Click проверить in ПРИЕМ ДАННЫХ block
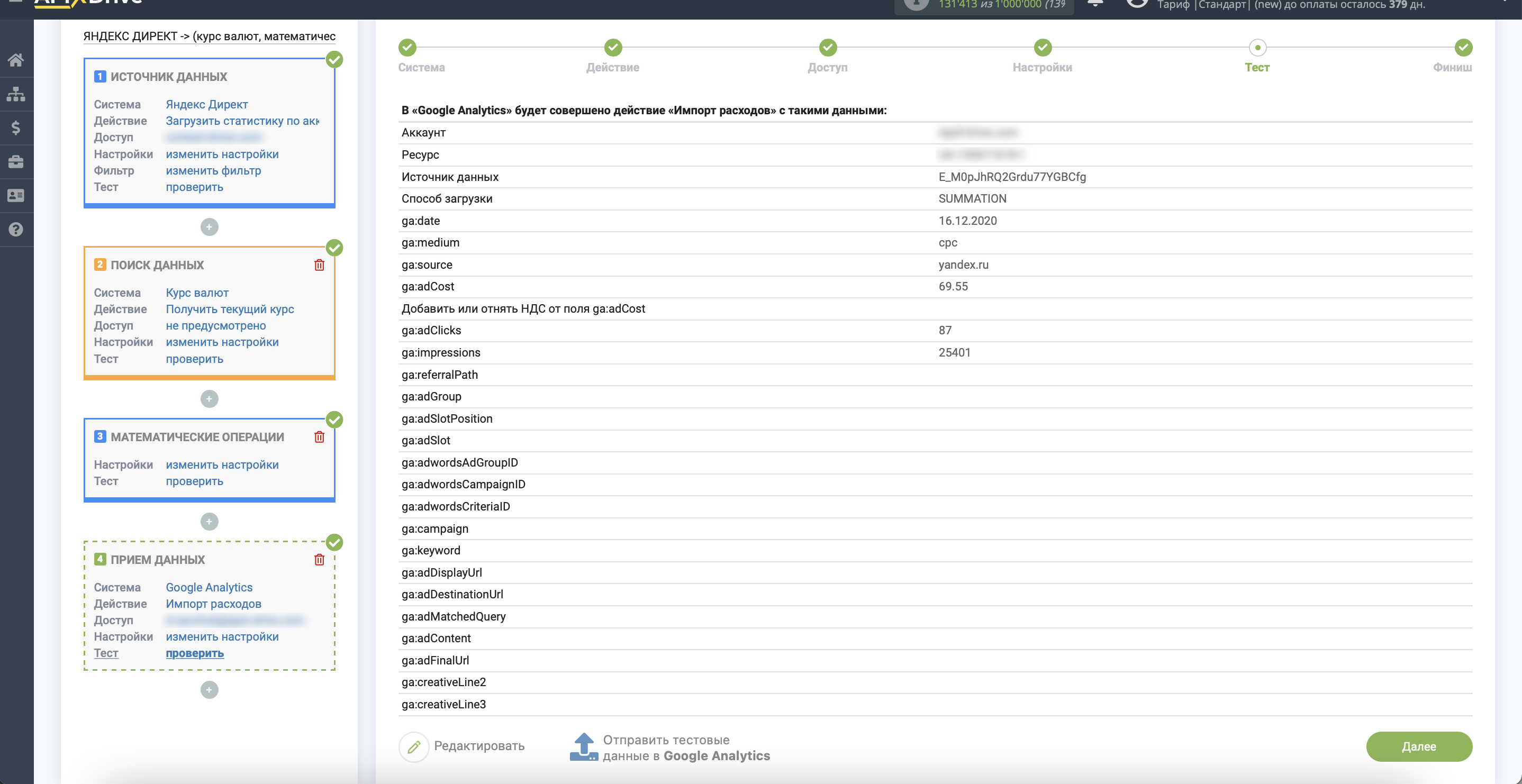 click(194, 653)
